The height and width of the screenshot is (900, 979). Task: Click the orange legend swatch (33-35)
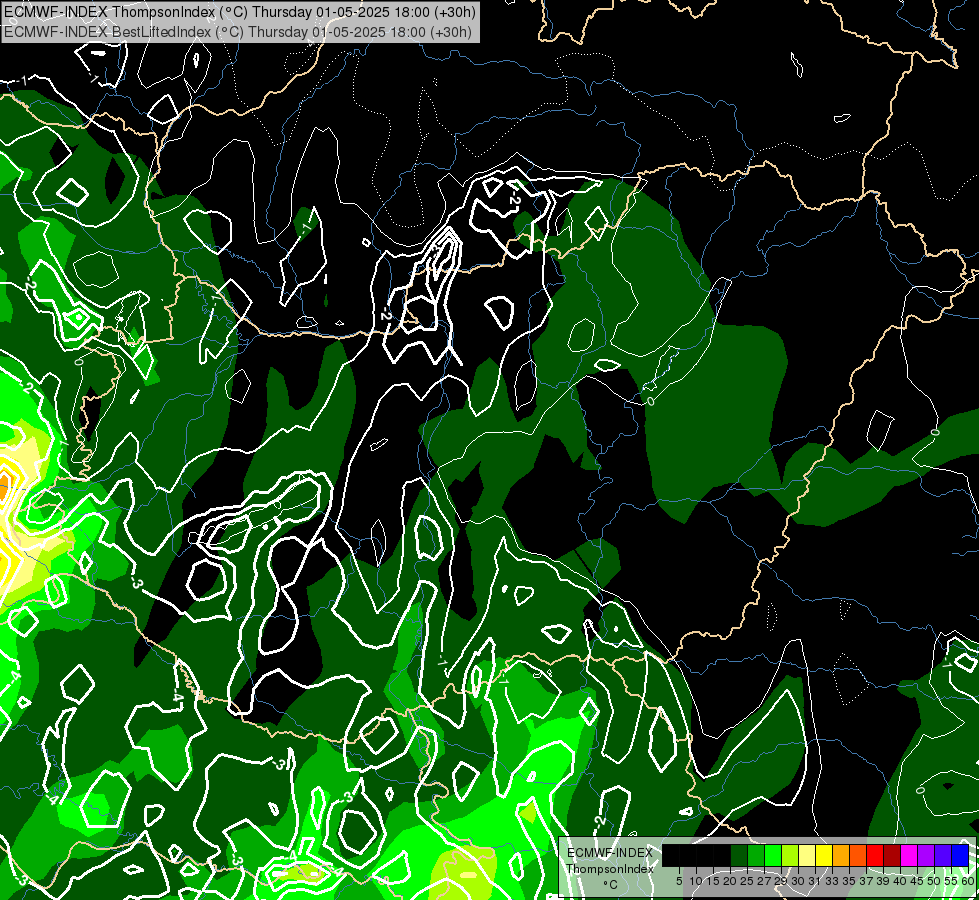[x=841, y=855]
